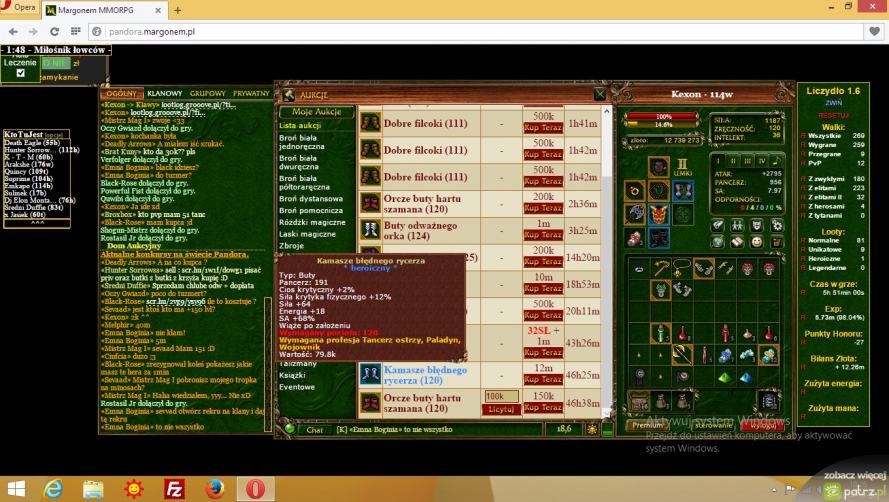Click the Kamasze błędnego rycerza item icon

point(370,374)
